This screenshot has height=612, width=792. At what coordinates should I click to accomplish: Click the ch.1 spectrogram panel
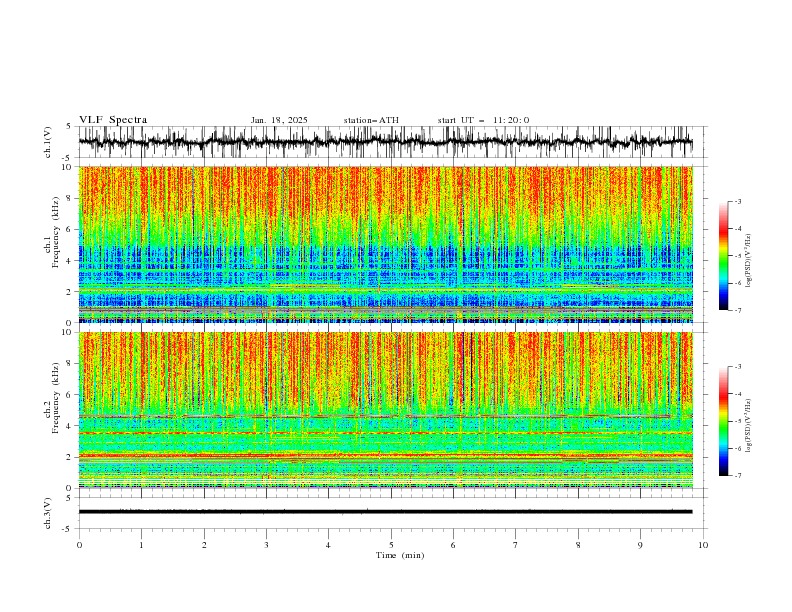(386, 244)
